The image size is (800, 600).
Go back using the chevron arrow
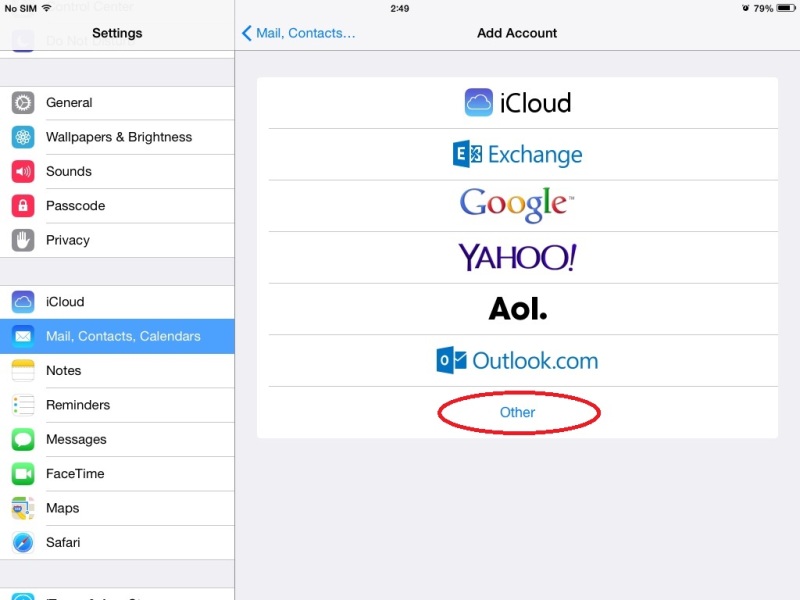pos(246,33)
